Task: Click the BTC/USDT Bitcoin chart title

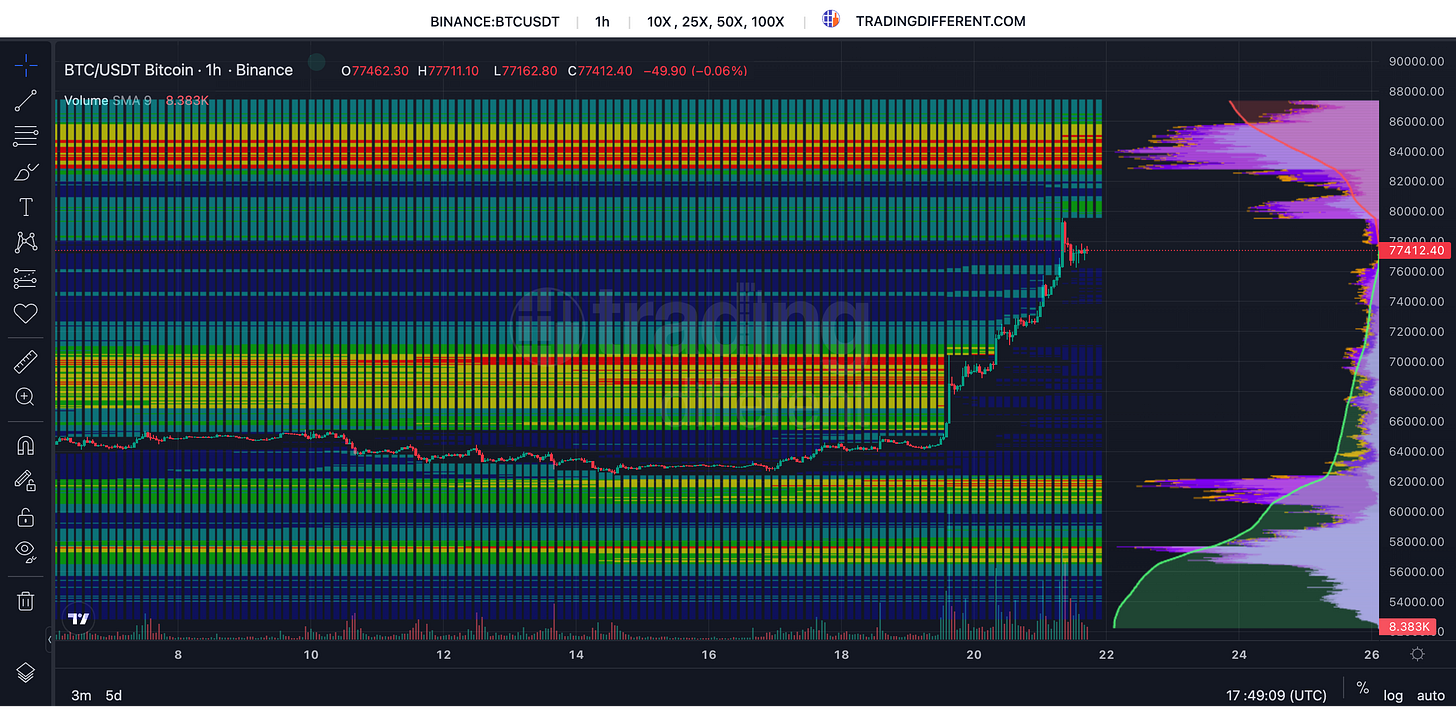Action: pos(178,70)
